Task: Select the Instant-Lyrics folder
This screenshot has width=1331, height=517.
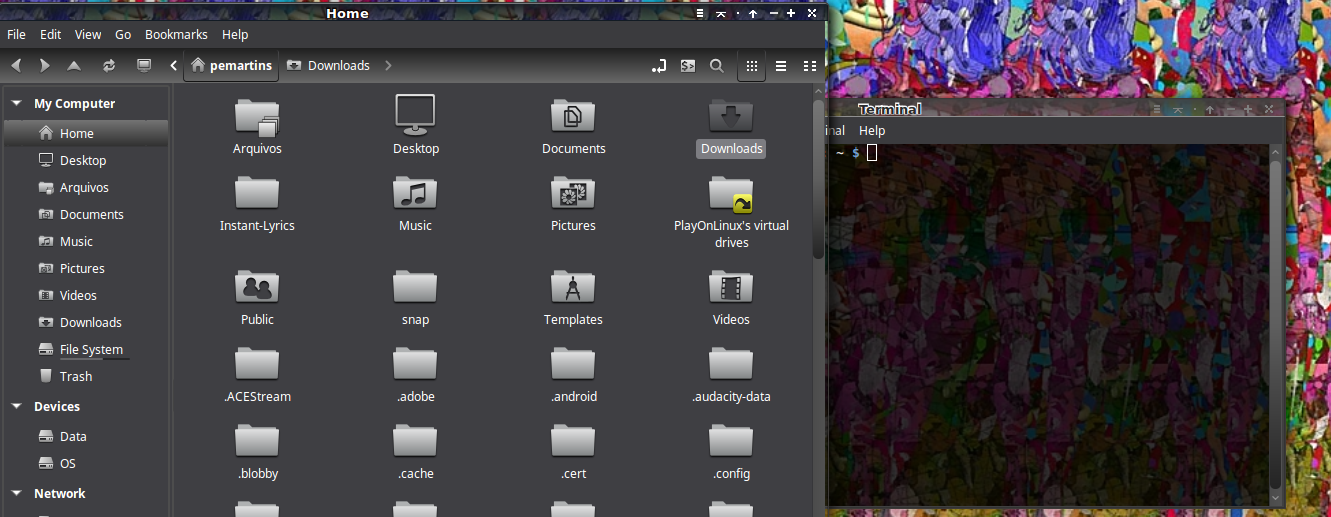Action: 257,192
